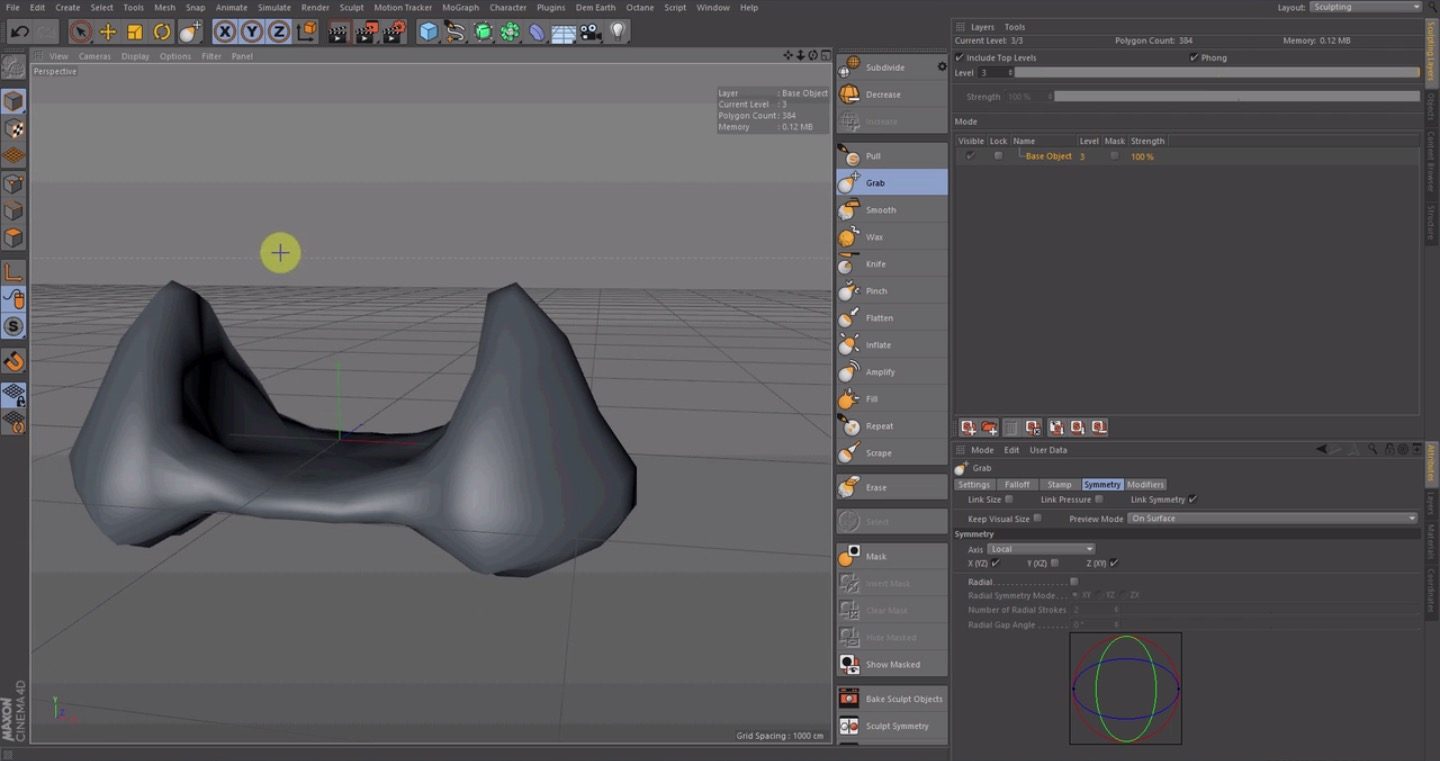Image resolution: width=1440 pixels, height=761 pixels.
Task: Select the Inflate sculpt brush
Action: pyautogui.click(x=892, y=345)
